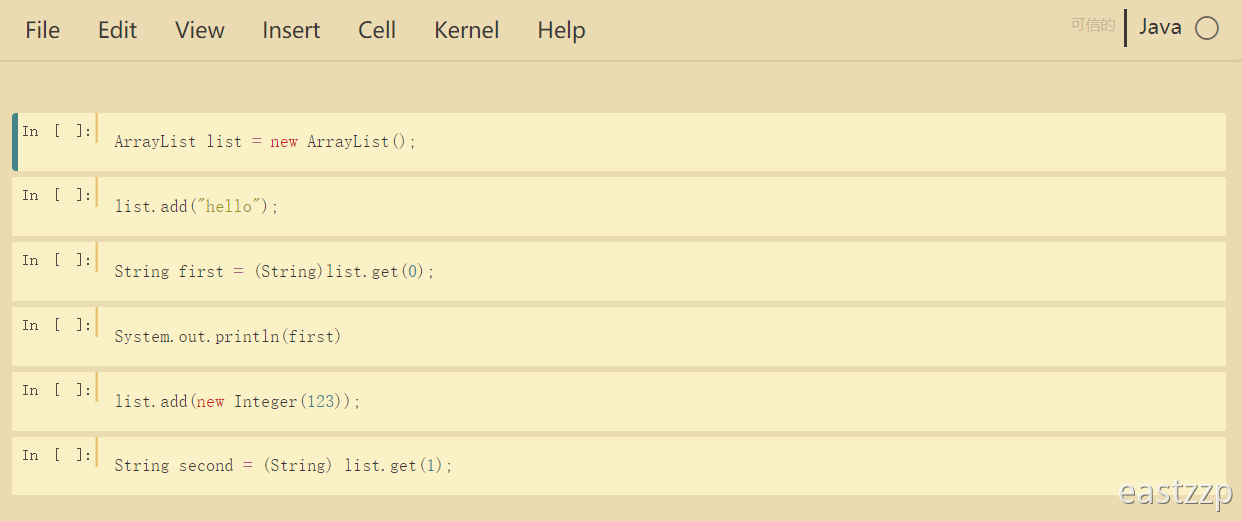
Task: Open the Kernel menu
Action: (467, 30)
